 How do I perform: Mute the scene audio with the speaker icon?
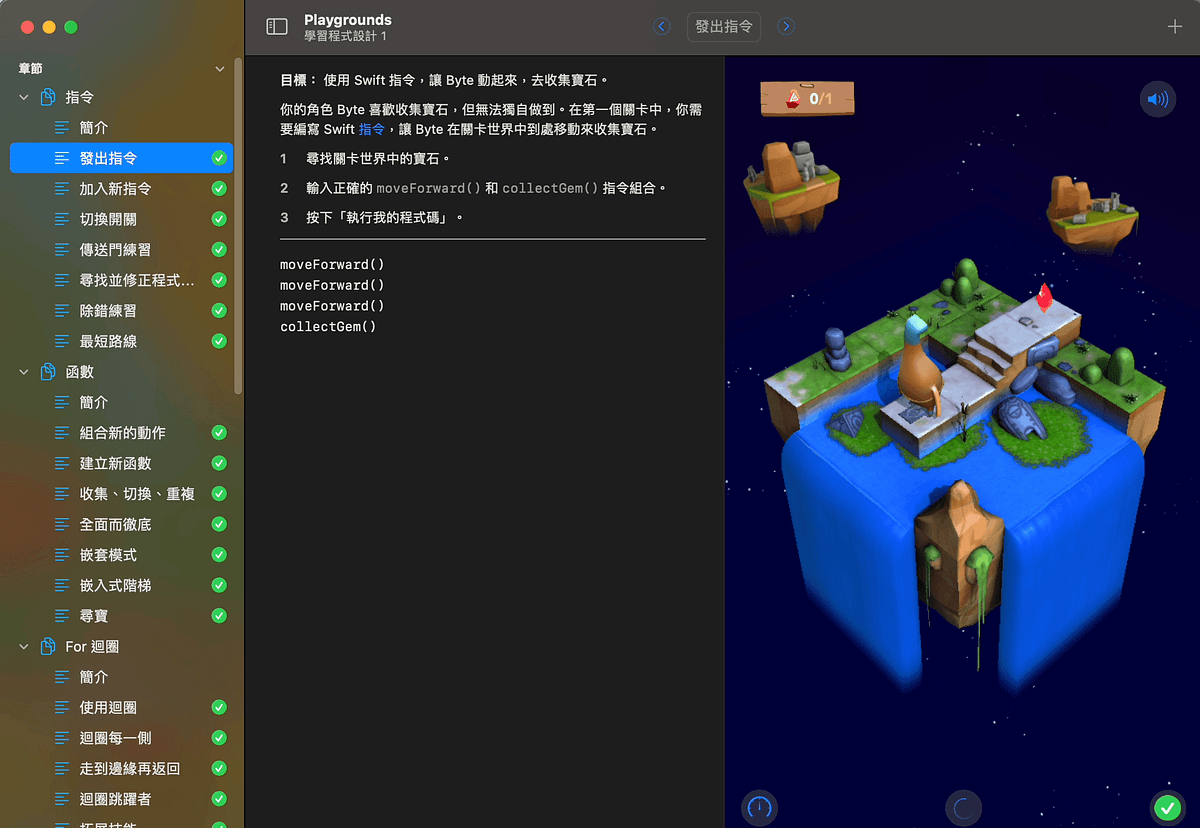pos(1157,99)
